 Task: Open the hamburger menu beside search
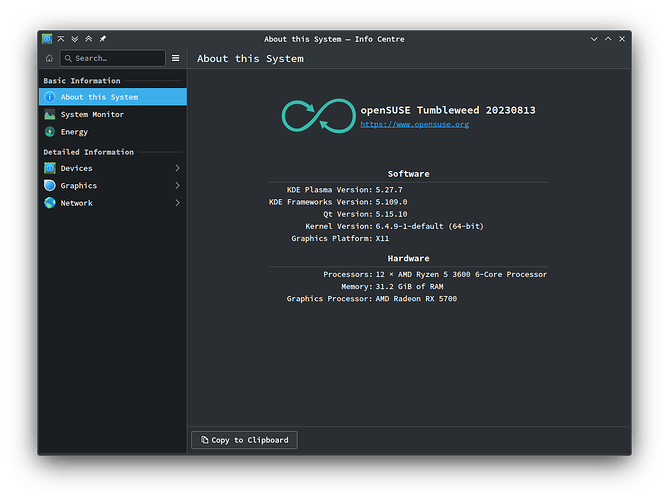click(176, 58)
